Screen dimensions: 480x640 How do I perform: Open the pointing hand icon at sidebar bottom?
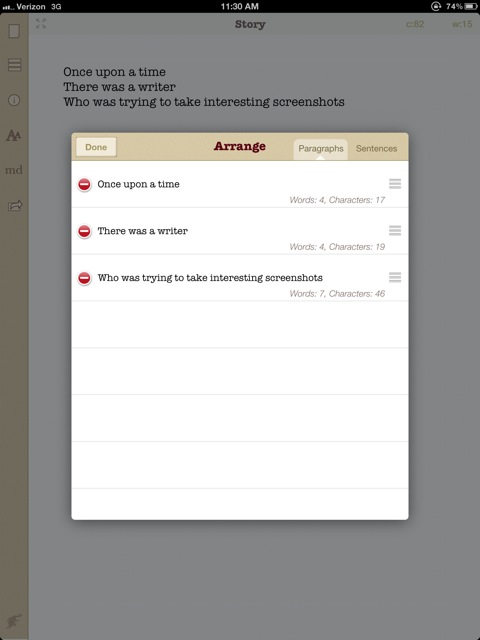tap(14, 621)
